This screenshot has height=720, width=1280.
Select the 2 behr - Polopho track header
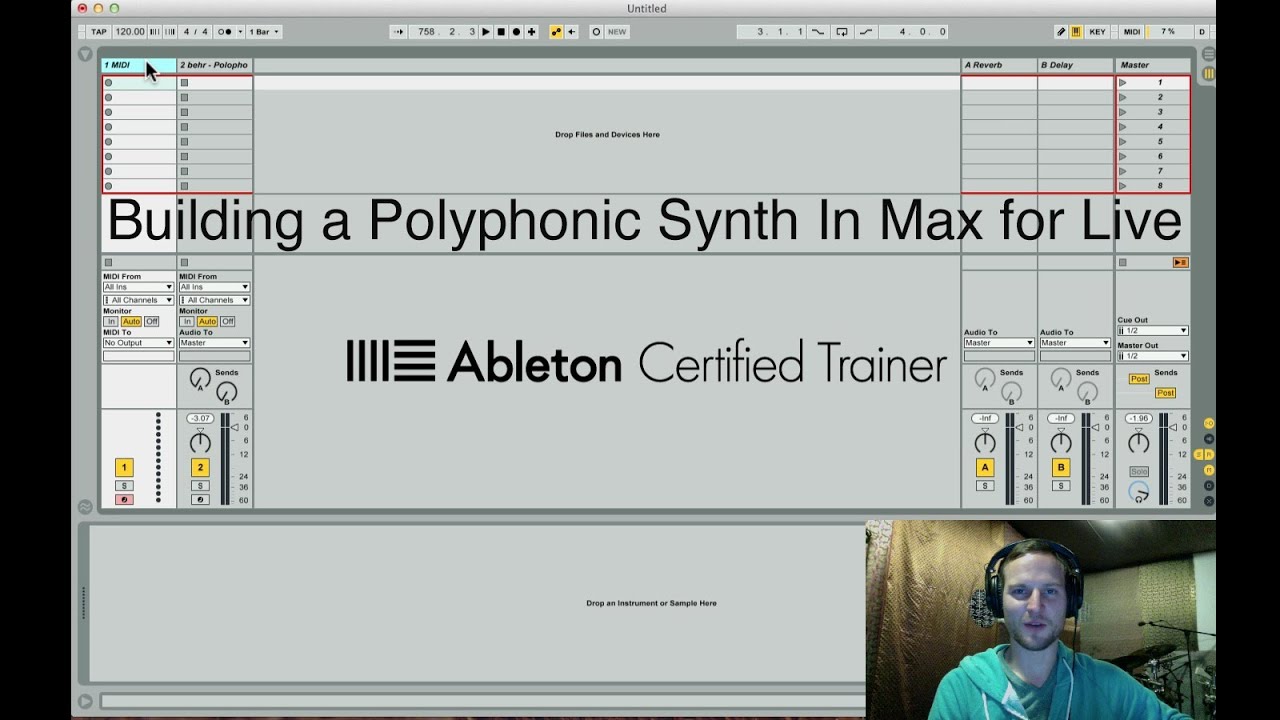tap(214, 65)
